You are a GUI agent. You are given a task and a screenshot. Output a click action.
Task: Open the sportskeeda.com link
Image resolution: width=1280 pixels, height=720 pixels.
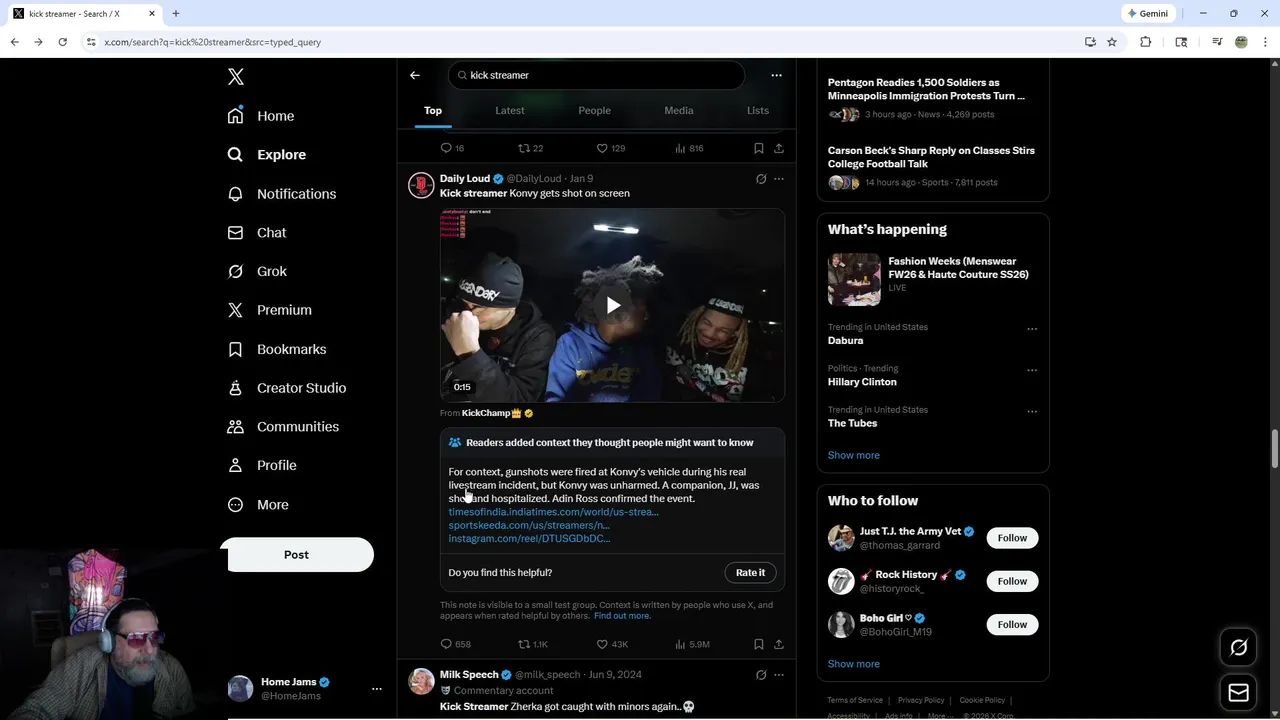tap(529, 525)
